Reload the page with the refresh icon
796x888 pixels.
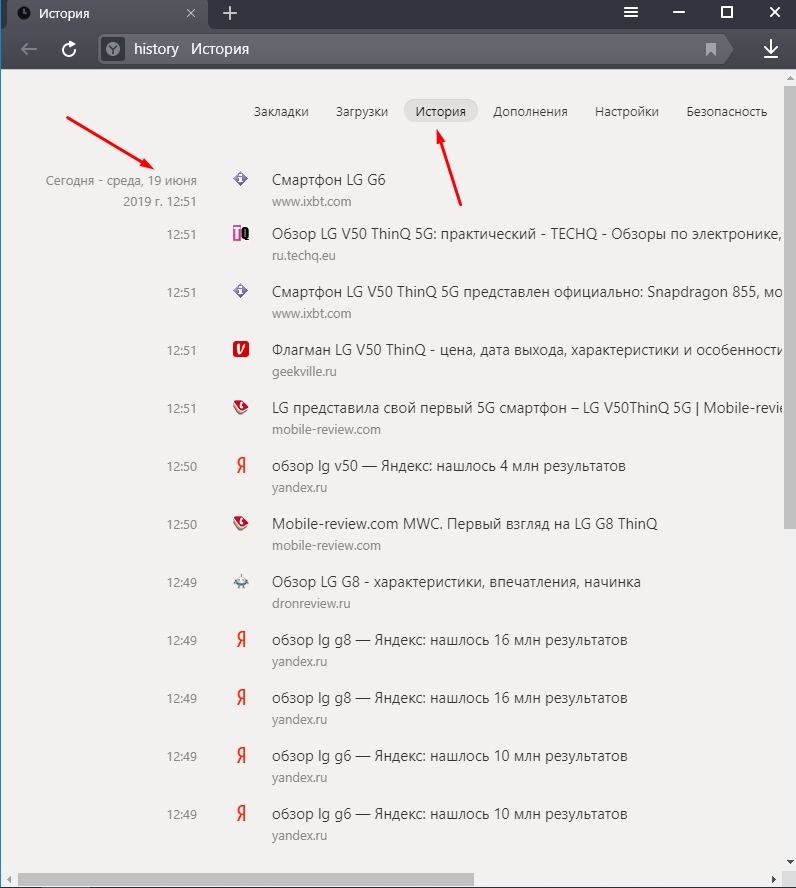69,49
